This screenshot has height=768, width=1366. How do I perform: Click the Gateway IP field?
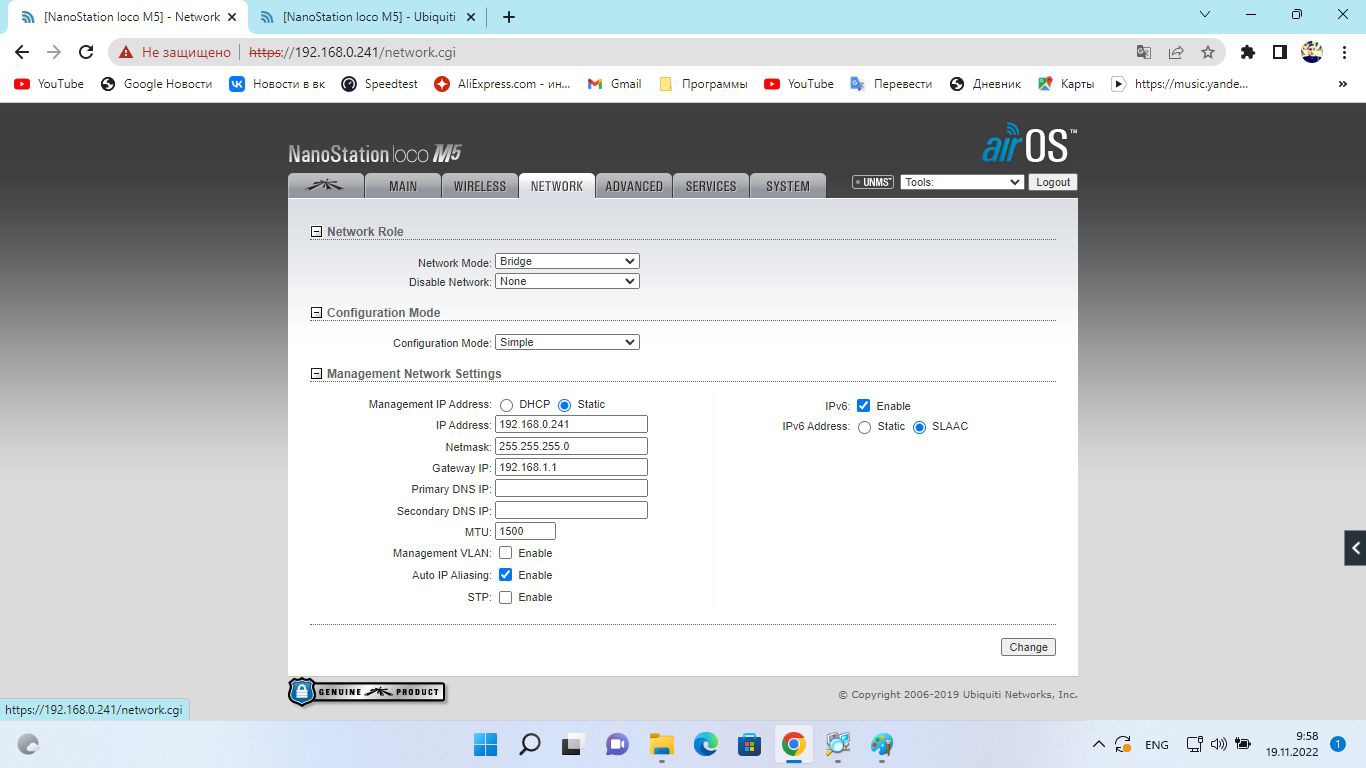pos(571,467)
